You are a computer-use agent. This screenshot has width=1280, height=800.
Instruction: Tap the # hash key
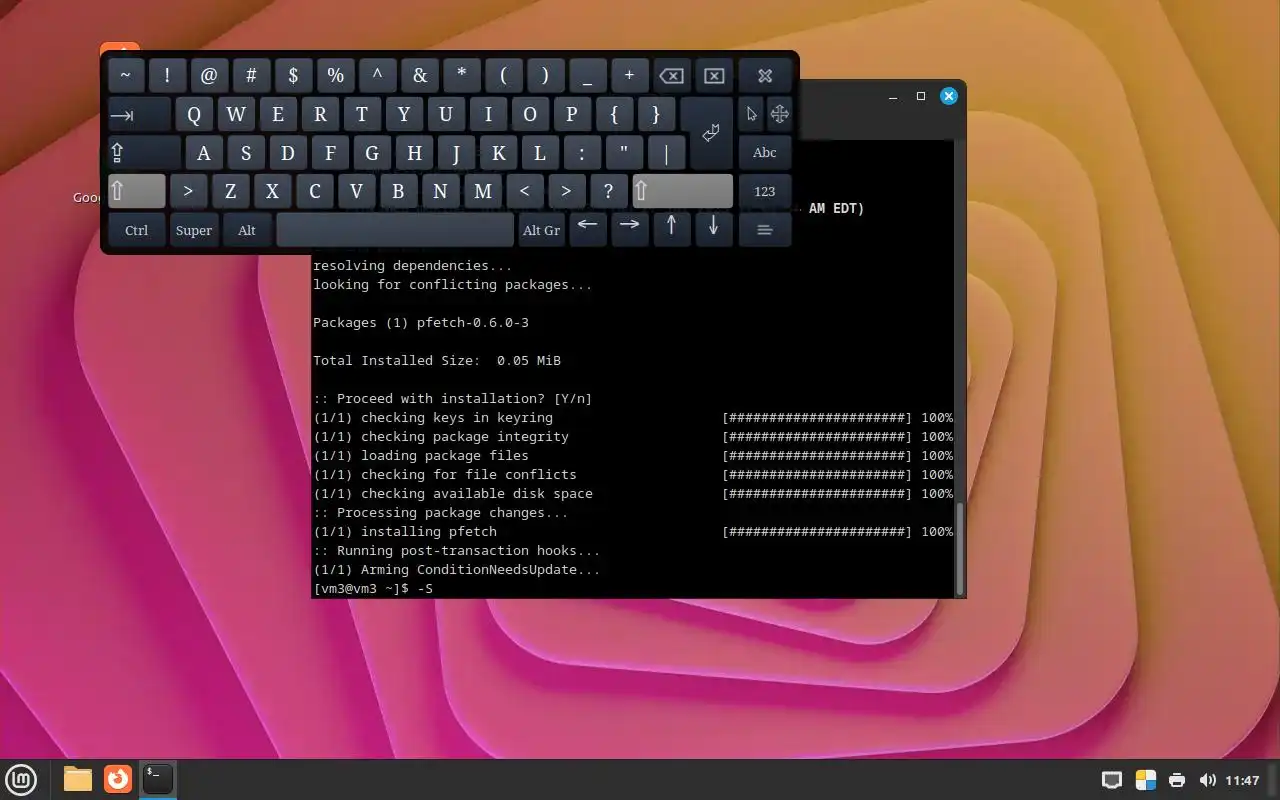(251, 75)
